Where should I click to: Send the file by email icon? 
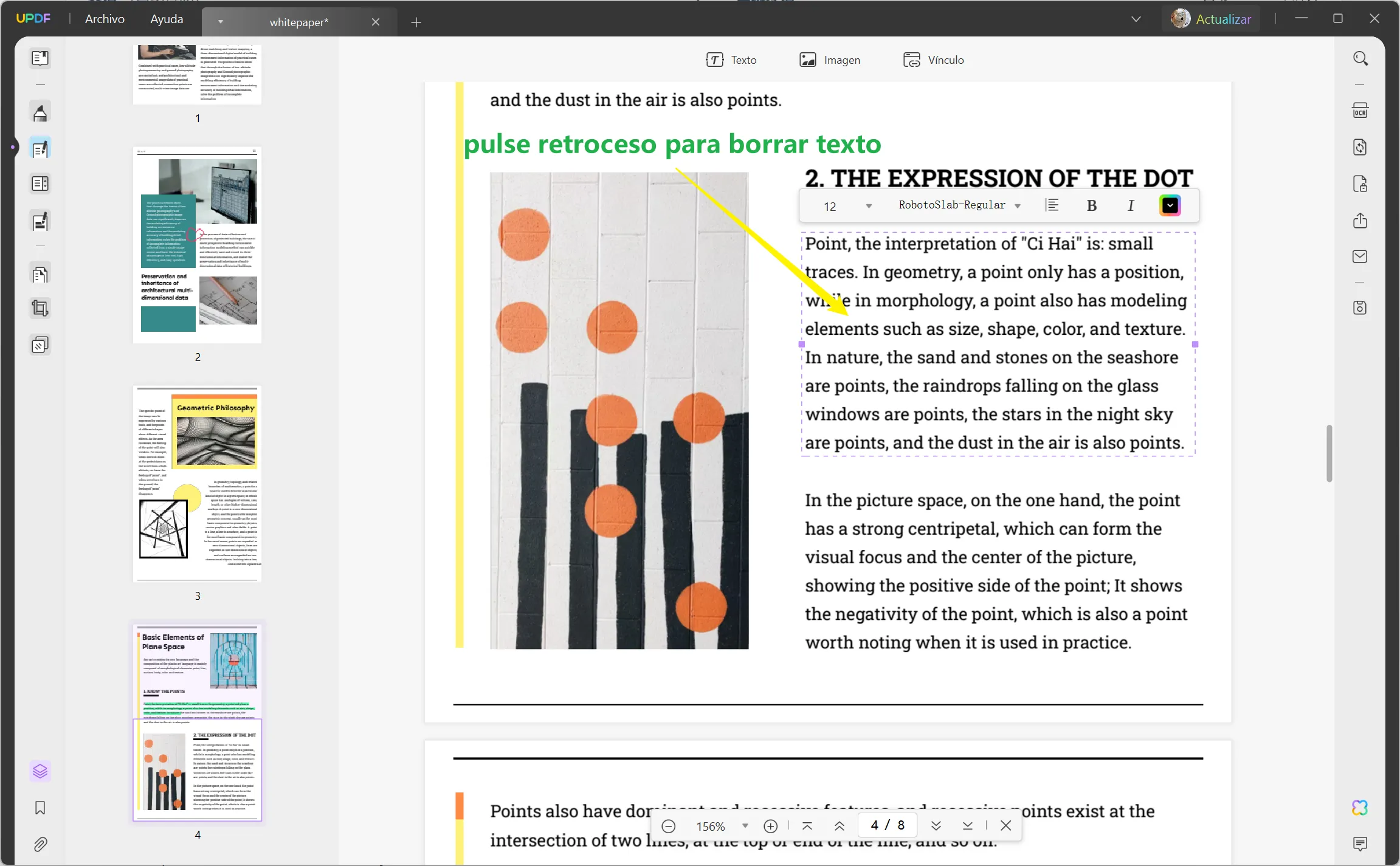(x=1360, y=256)
